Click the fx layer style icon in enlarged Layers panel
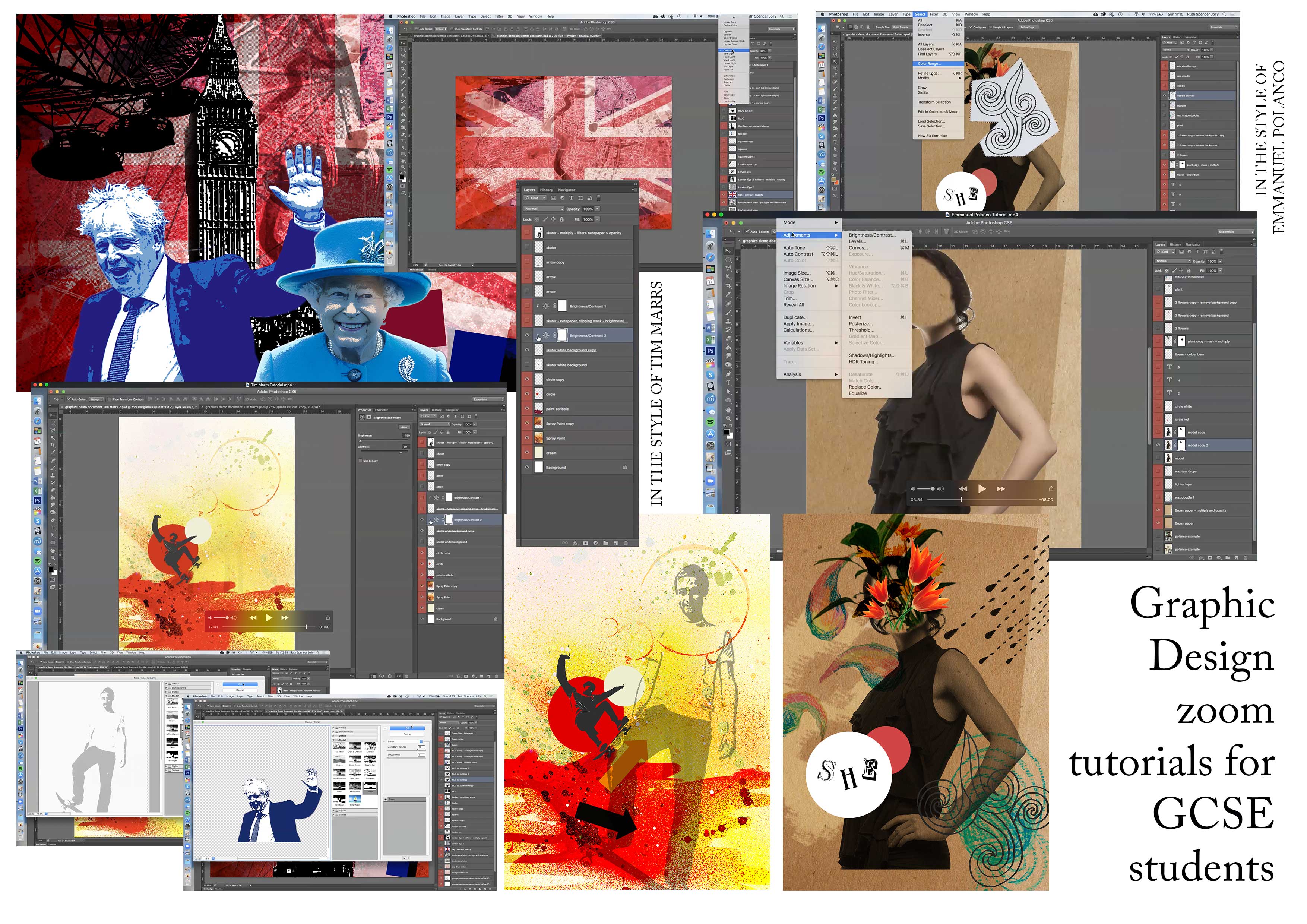The width and height of the screenshot is (1307, 924). (x=576, y=543)
